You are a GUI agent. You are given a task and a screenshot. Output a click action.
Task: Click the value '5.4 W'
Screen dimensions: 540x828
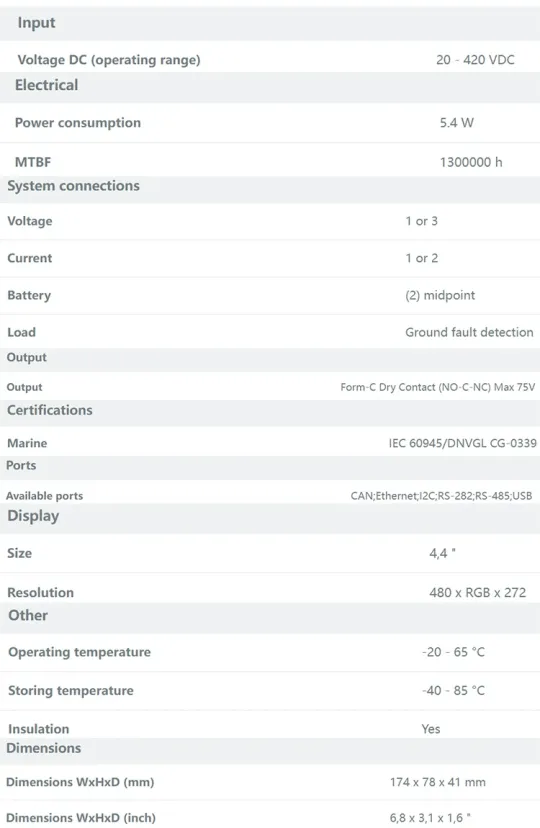click(457, 123)
